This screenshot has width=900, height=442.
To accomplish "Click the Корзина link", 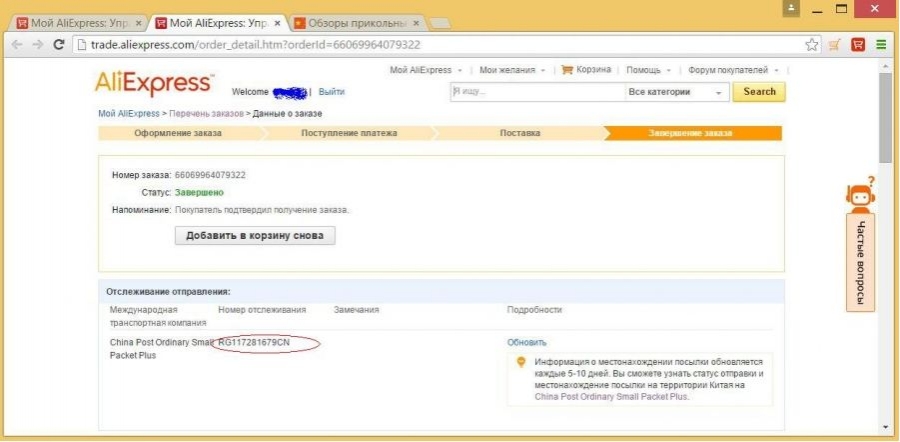I will click(x=593, y=69).
